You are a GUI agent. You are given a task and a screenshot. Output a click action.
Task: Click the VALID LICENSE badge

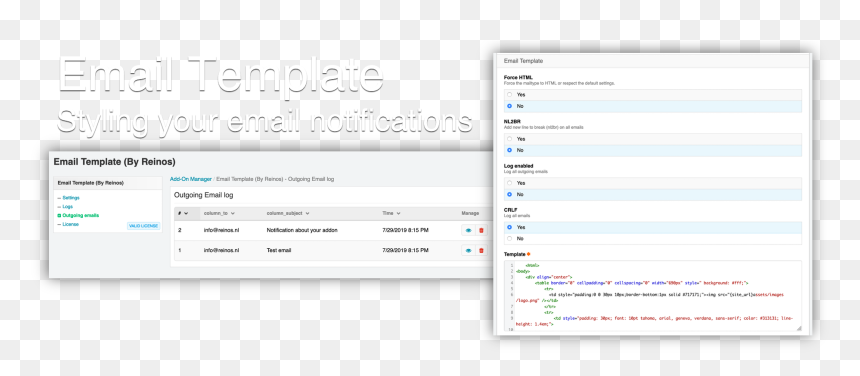click(x=144, y=226)
